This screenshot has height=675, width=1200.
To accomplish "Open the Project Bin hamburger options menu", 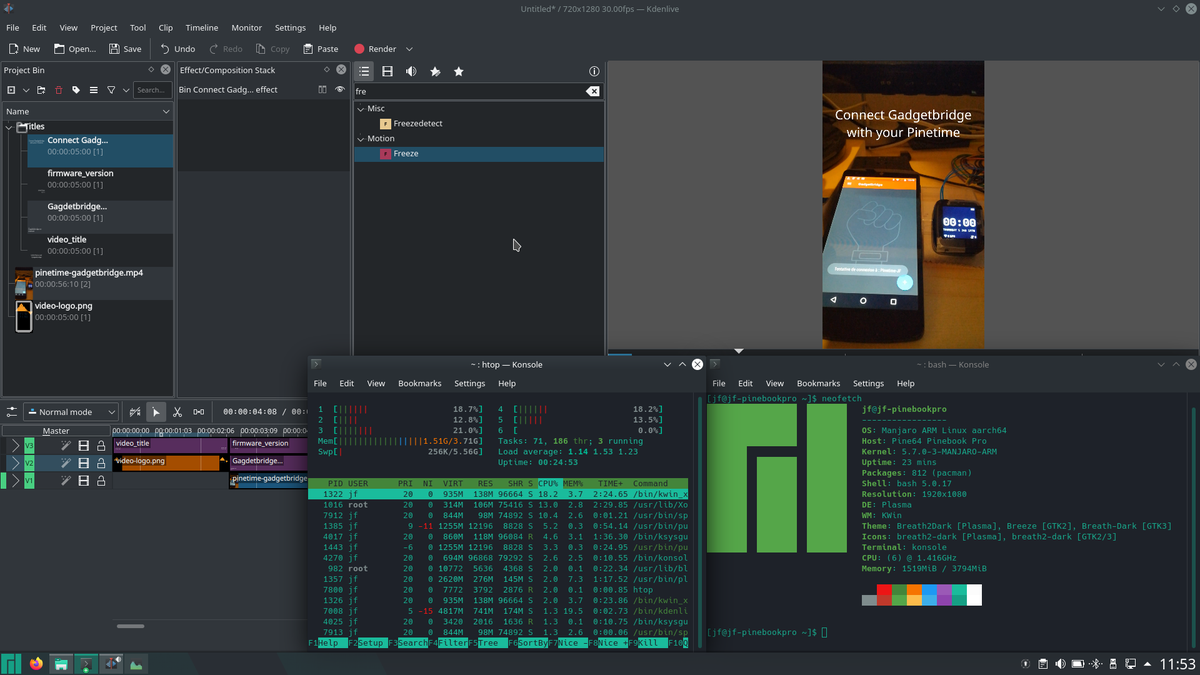I will [94, 90].
